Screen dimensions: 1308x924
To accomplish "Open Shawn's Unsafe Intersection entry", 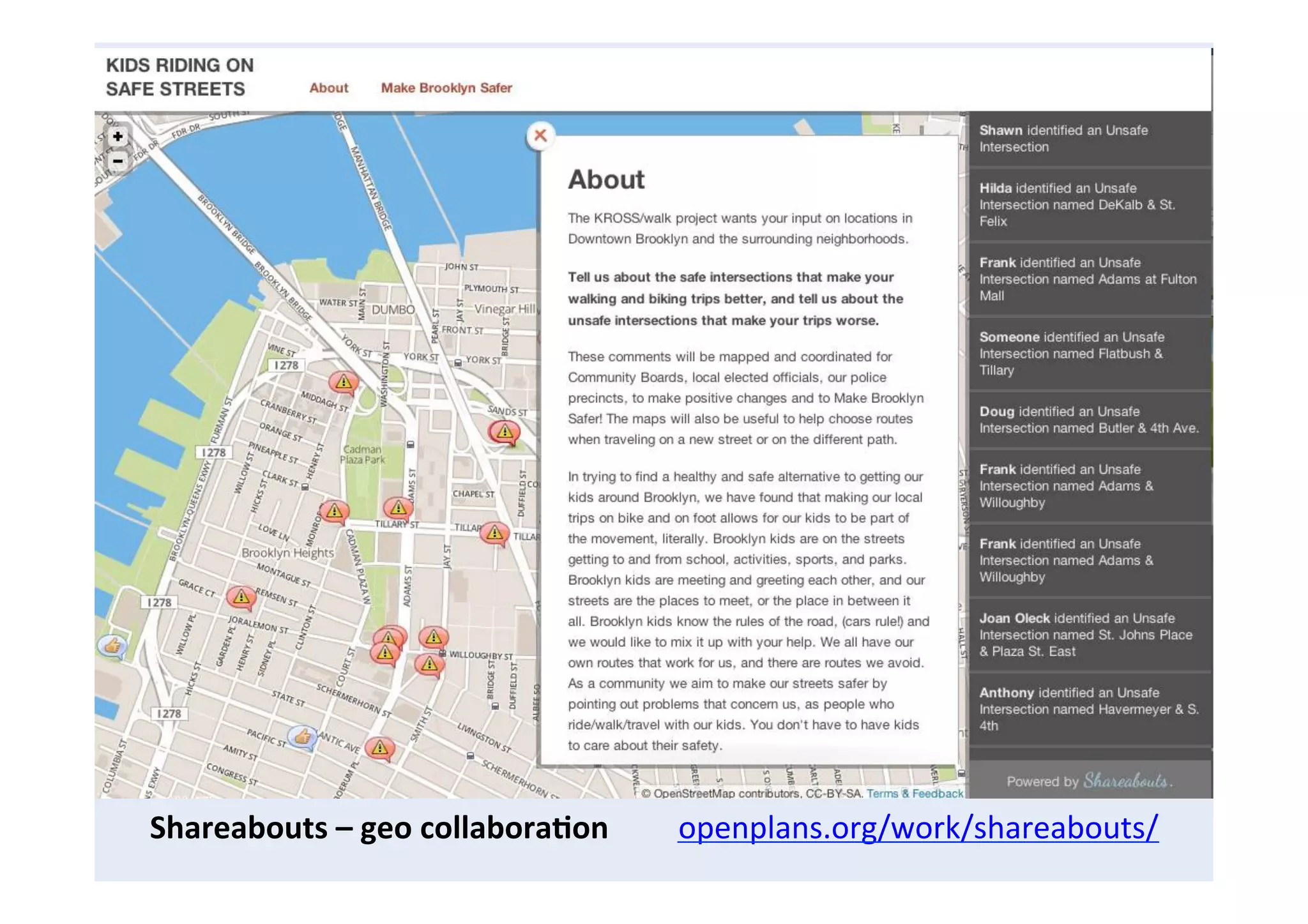I will pos(1090,139).
